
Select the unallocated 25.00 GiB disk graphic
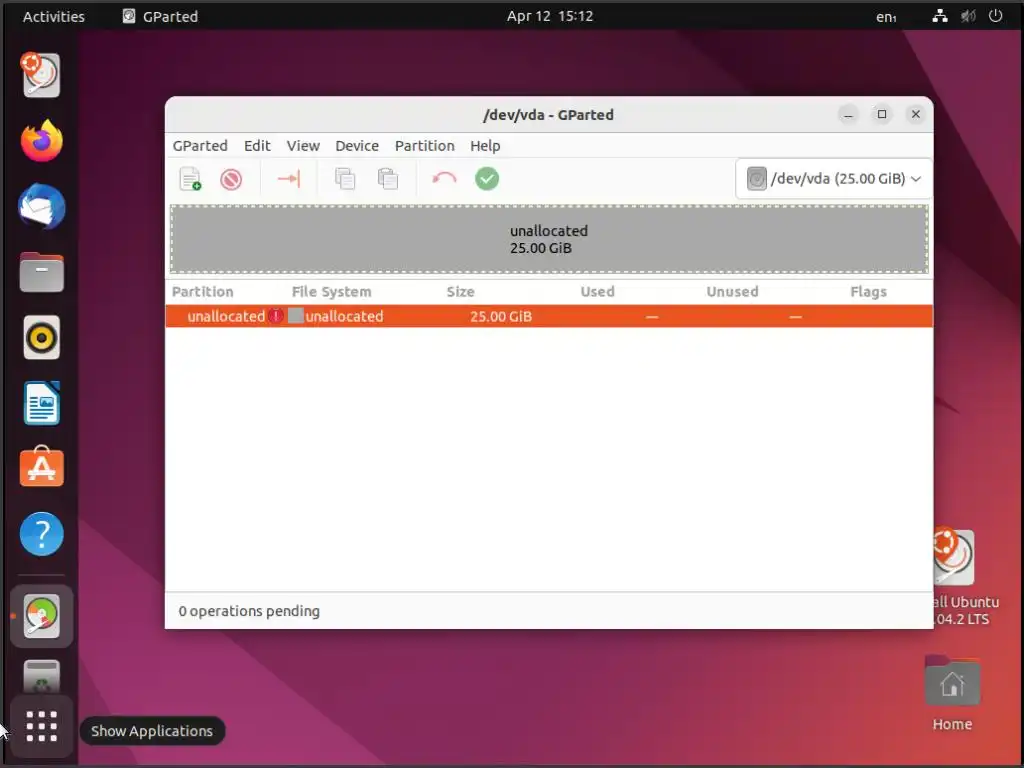pyautogui.click(x=549, y=239)
